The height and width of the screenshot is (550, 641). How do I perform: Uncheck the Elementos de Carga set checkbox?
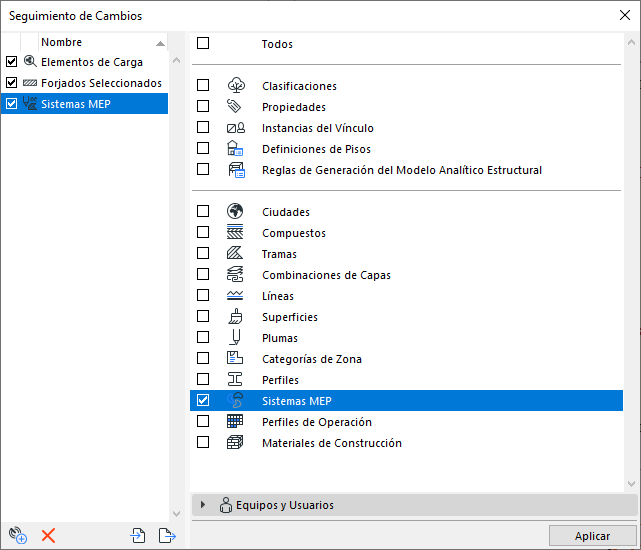pos(11,62)
